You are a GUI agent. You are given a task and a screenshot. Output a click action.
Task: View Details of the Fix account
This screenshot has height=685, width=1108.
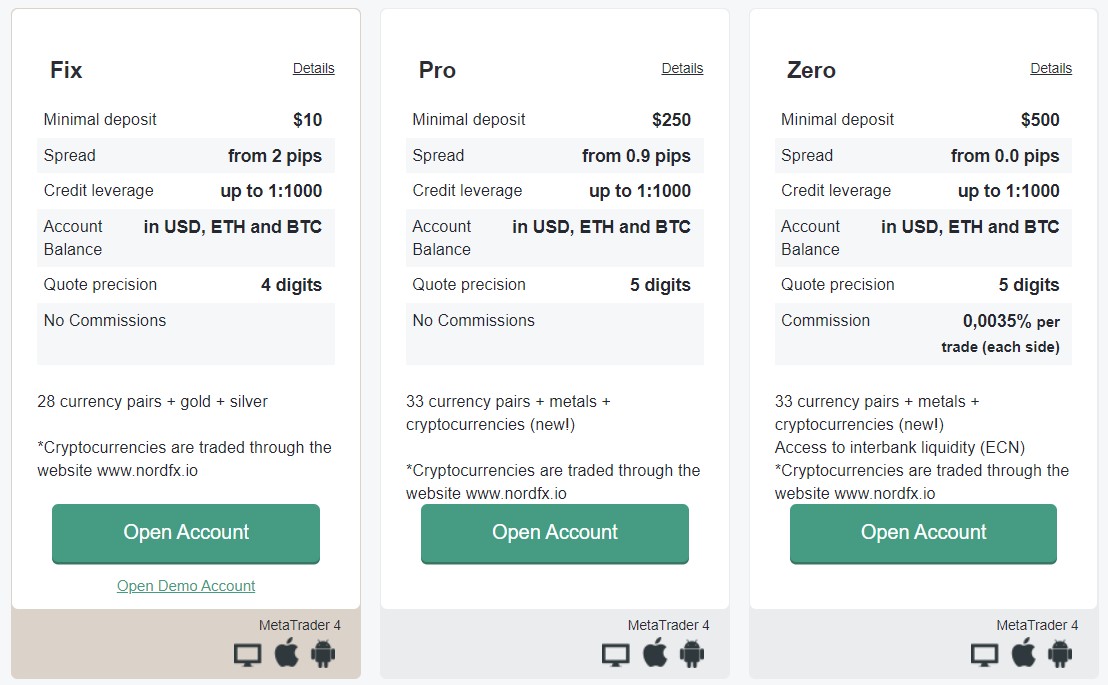tap(314, 69)
